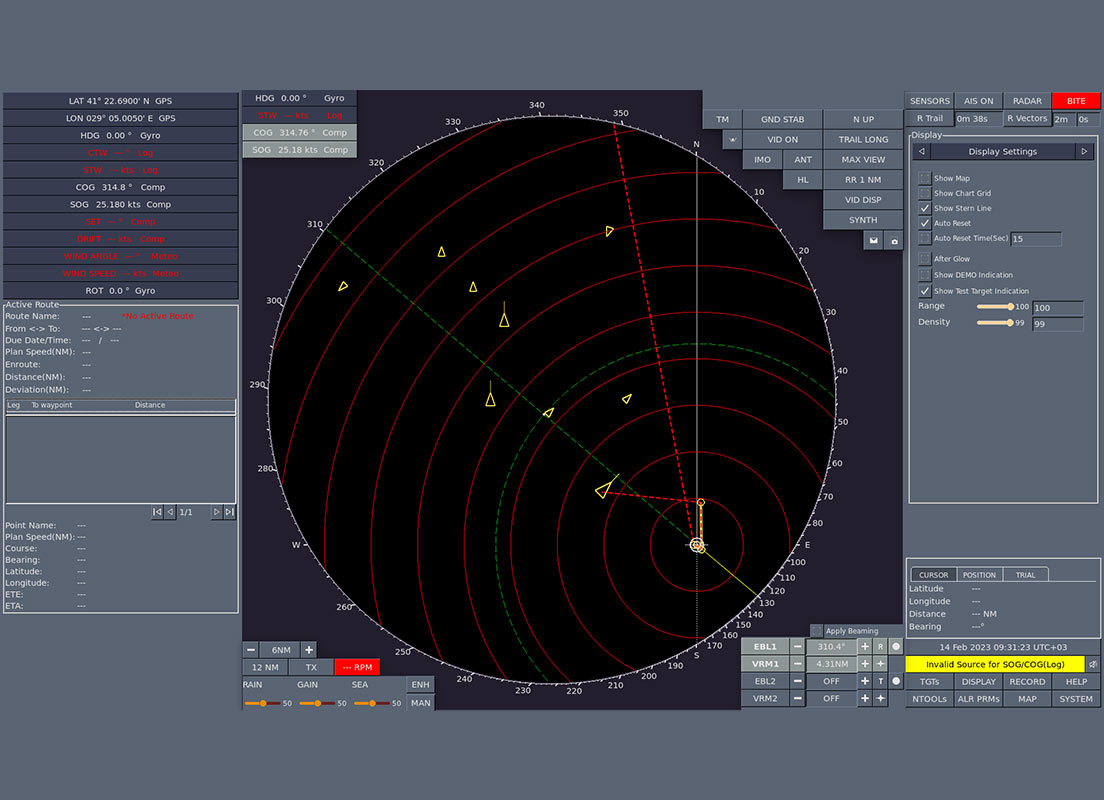Go to previous route leg page
1104x800 pixels.
point(170,512)
